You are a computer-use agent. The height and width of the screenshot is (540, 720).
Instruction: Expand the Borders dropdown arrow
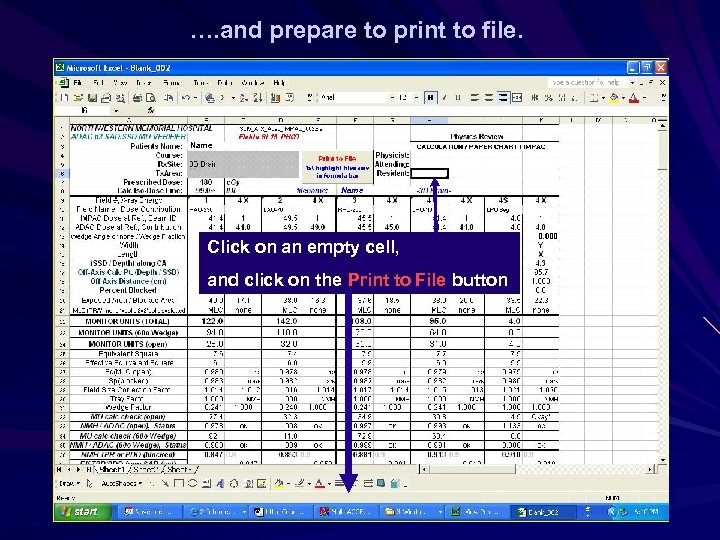(x=602, y=97)
